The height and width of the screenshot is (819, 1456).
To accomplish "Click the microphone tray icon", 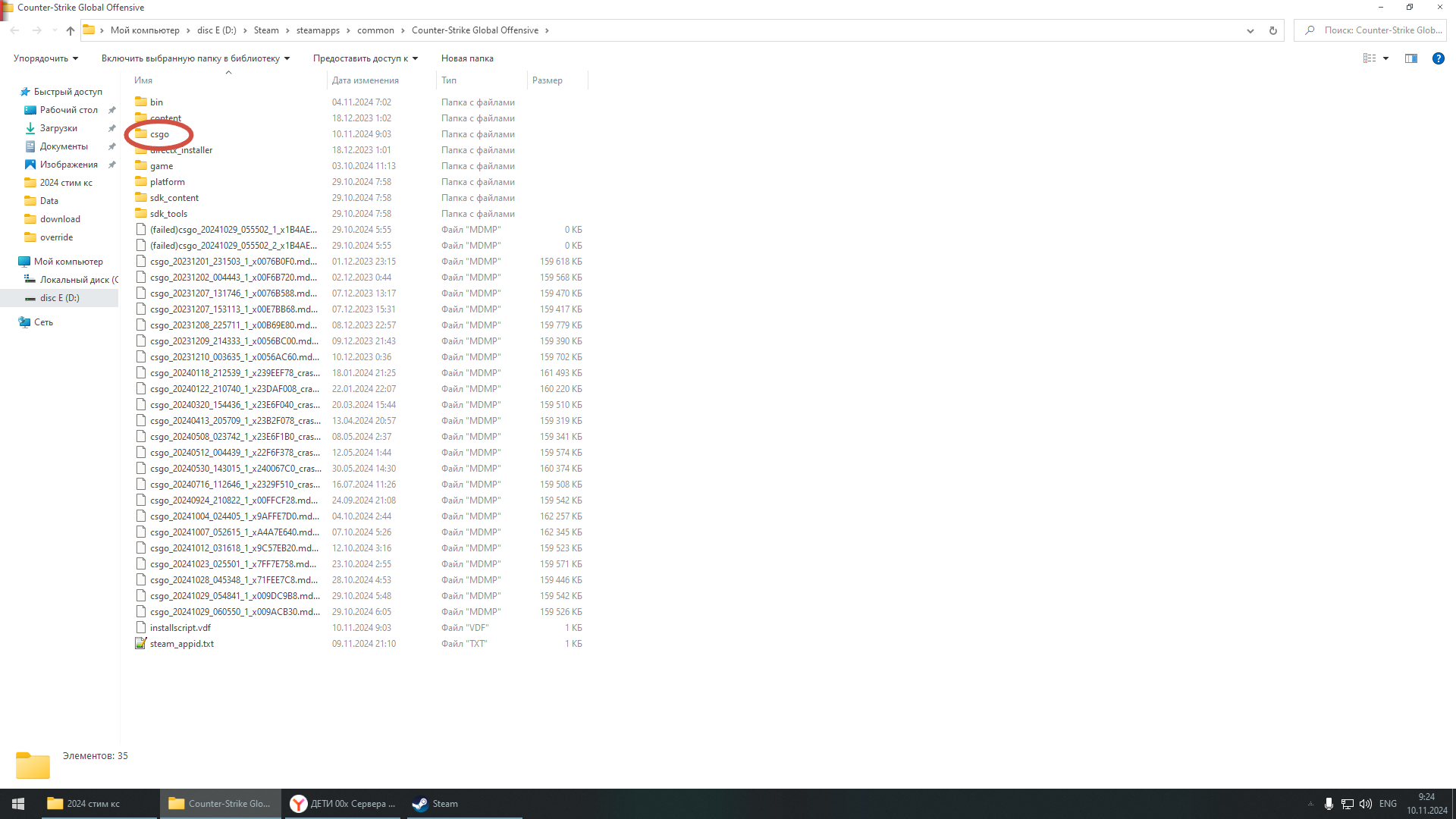I will pos(1329,804).
